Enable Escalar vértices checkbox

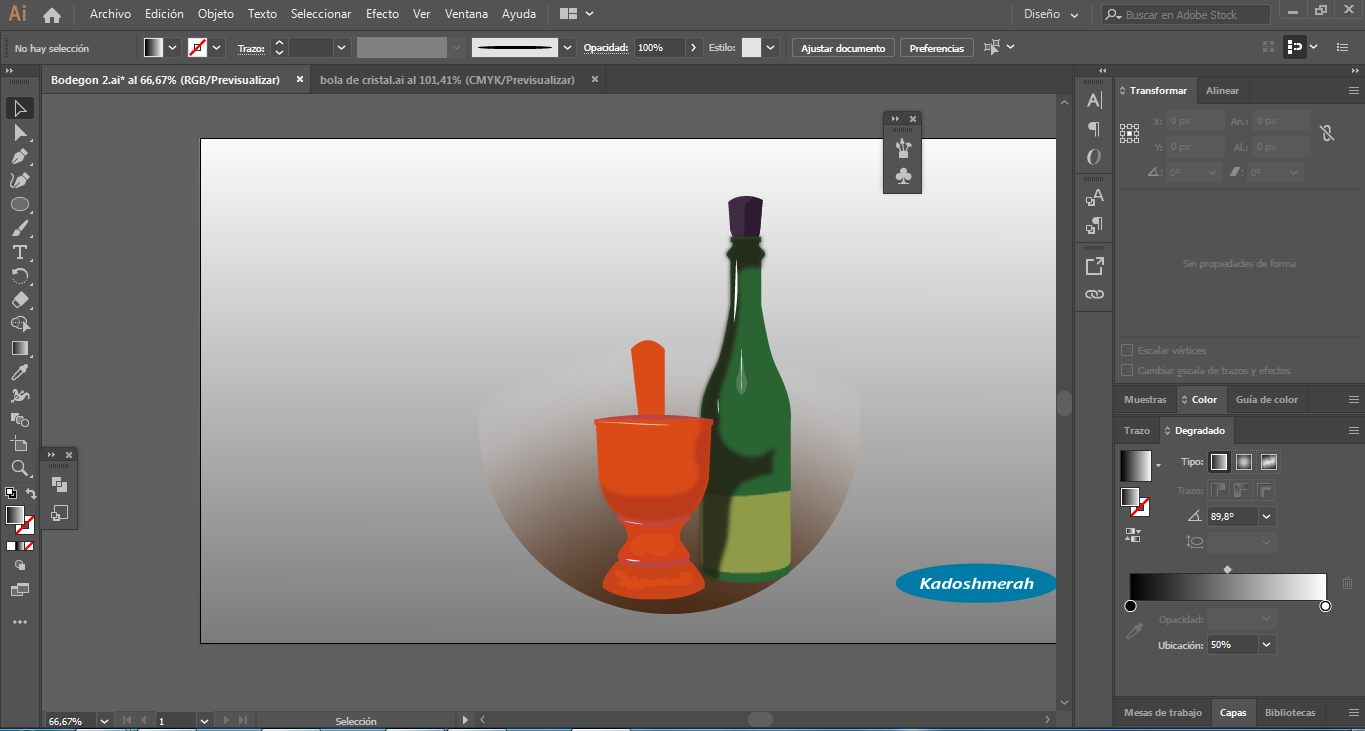[1127, 351]
